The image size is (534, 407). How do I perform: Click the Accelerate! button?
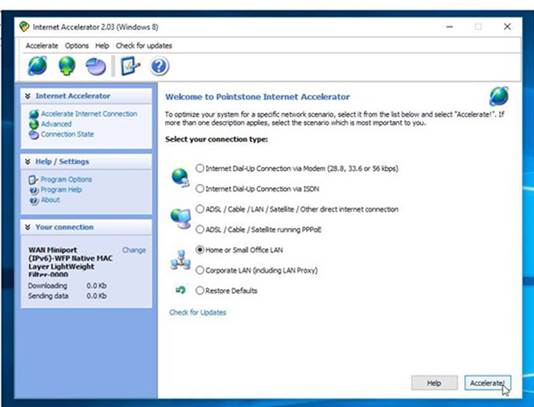click(x=488, y=383)
